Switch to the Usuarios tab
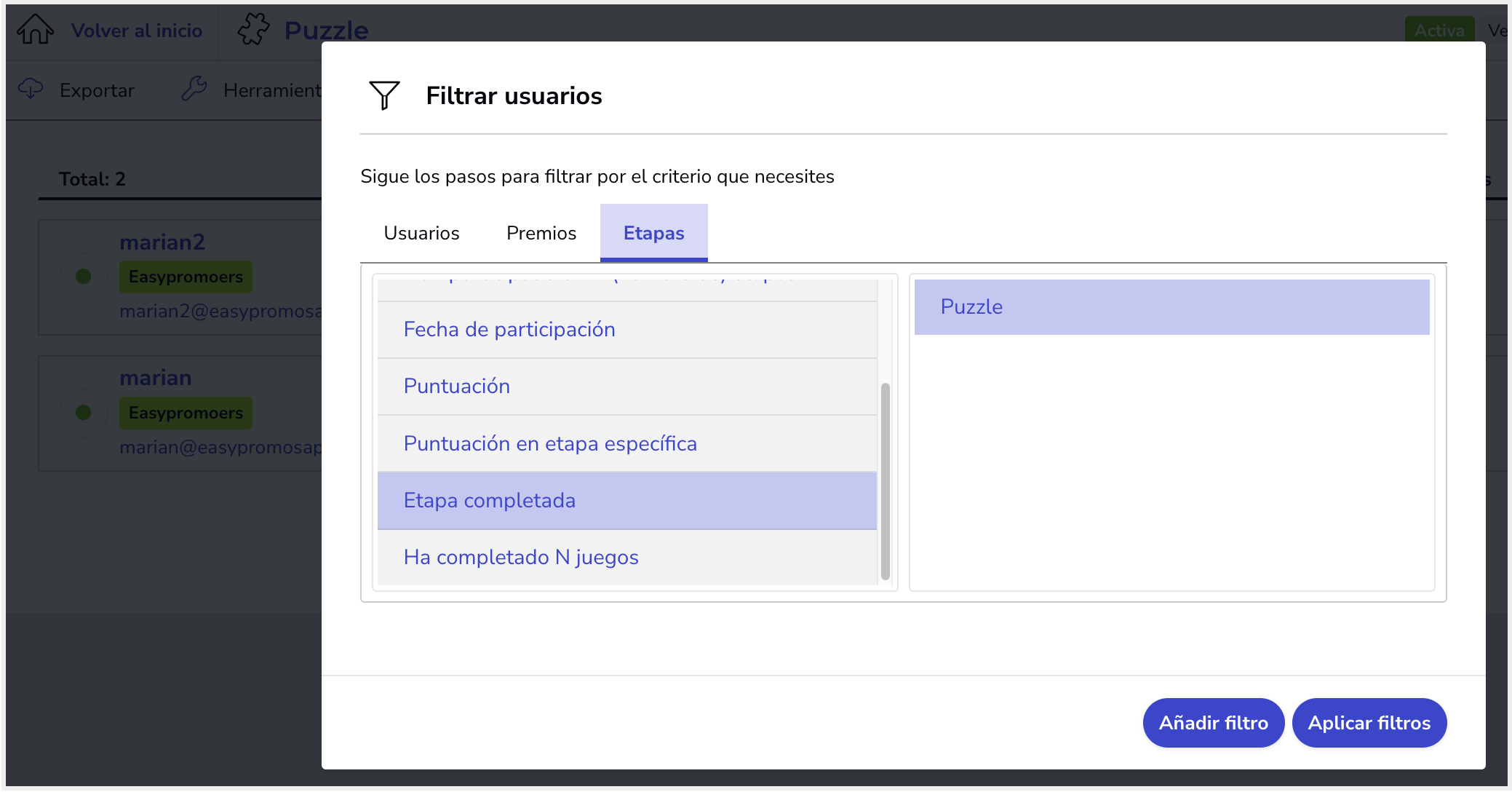Image resolution: width=1512 pixels, height=792 pixels. [421, 233]
